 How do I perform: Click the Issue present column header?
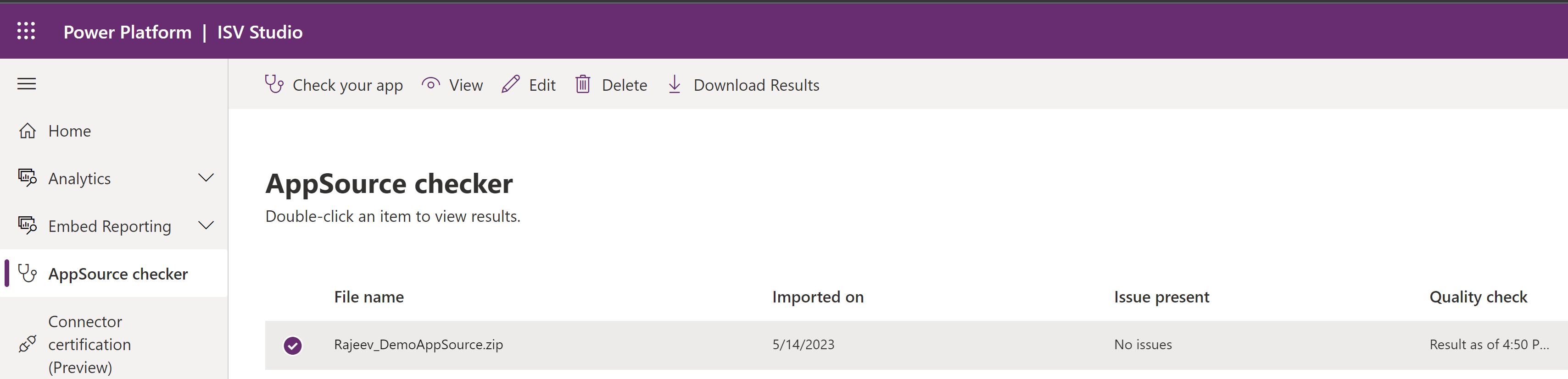pyautogui.click(x=1161, y=297)
